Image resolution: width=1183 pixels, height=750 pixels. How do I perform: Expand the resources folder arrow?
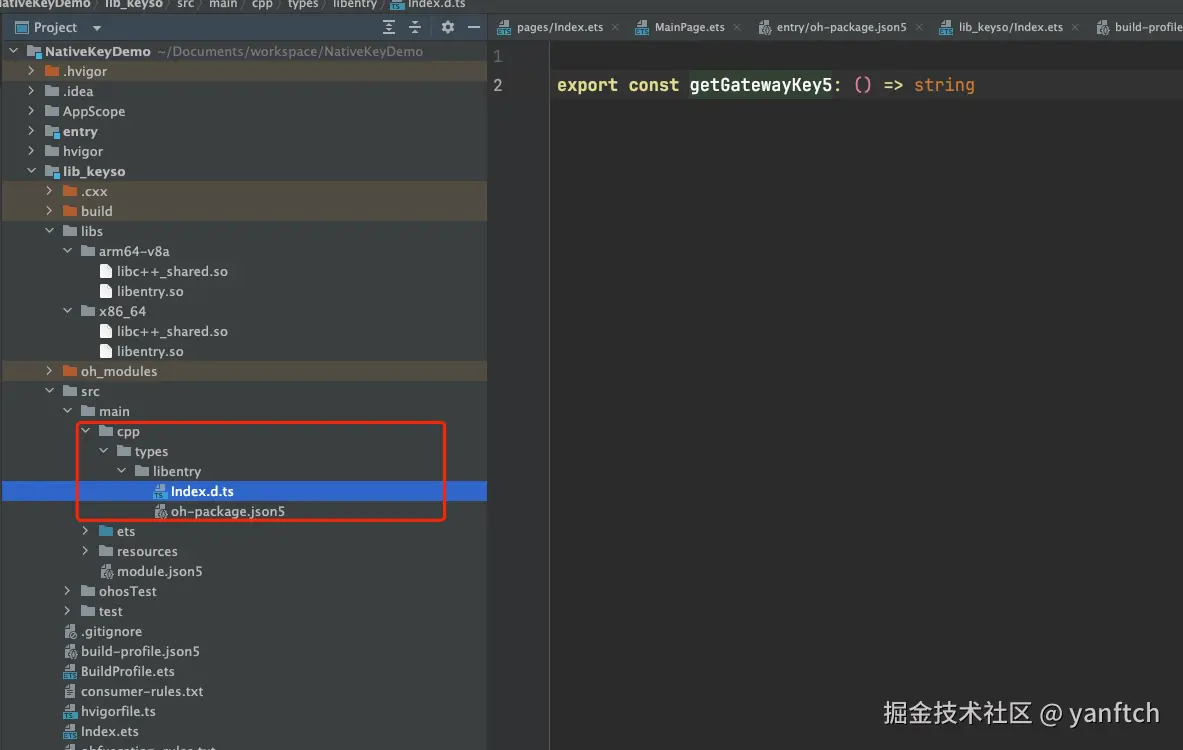point(85,551)
